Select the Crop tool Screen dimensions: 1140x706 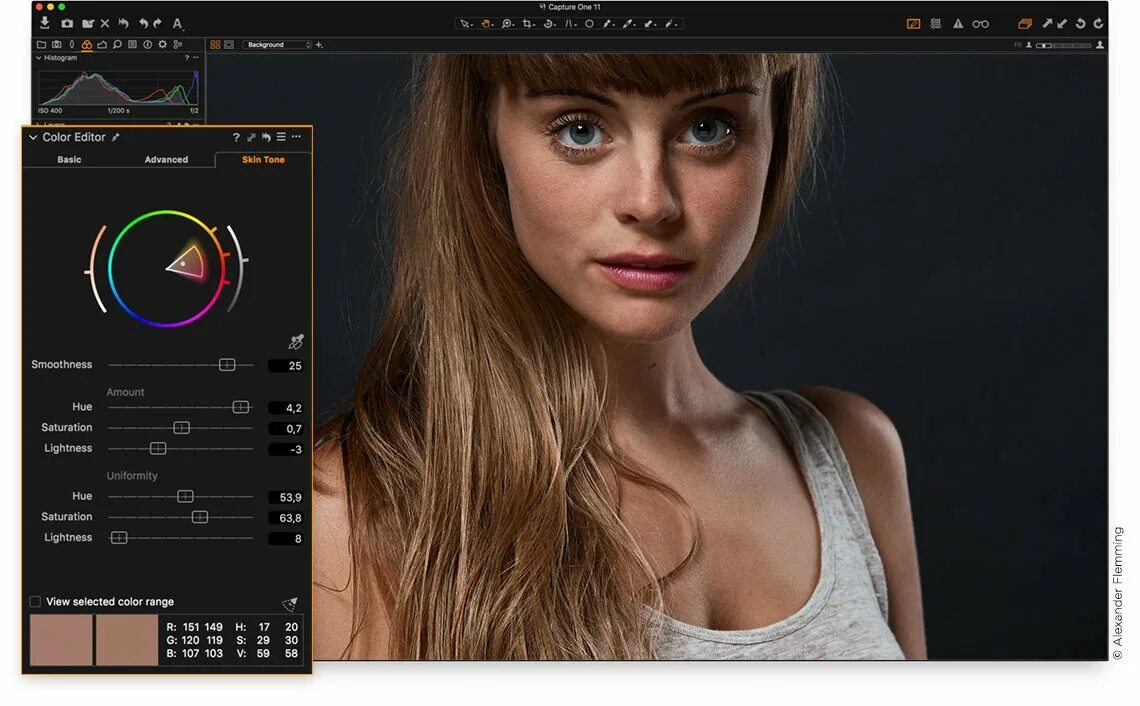coord(529,24)
